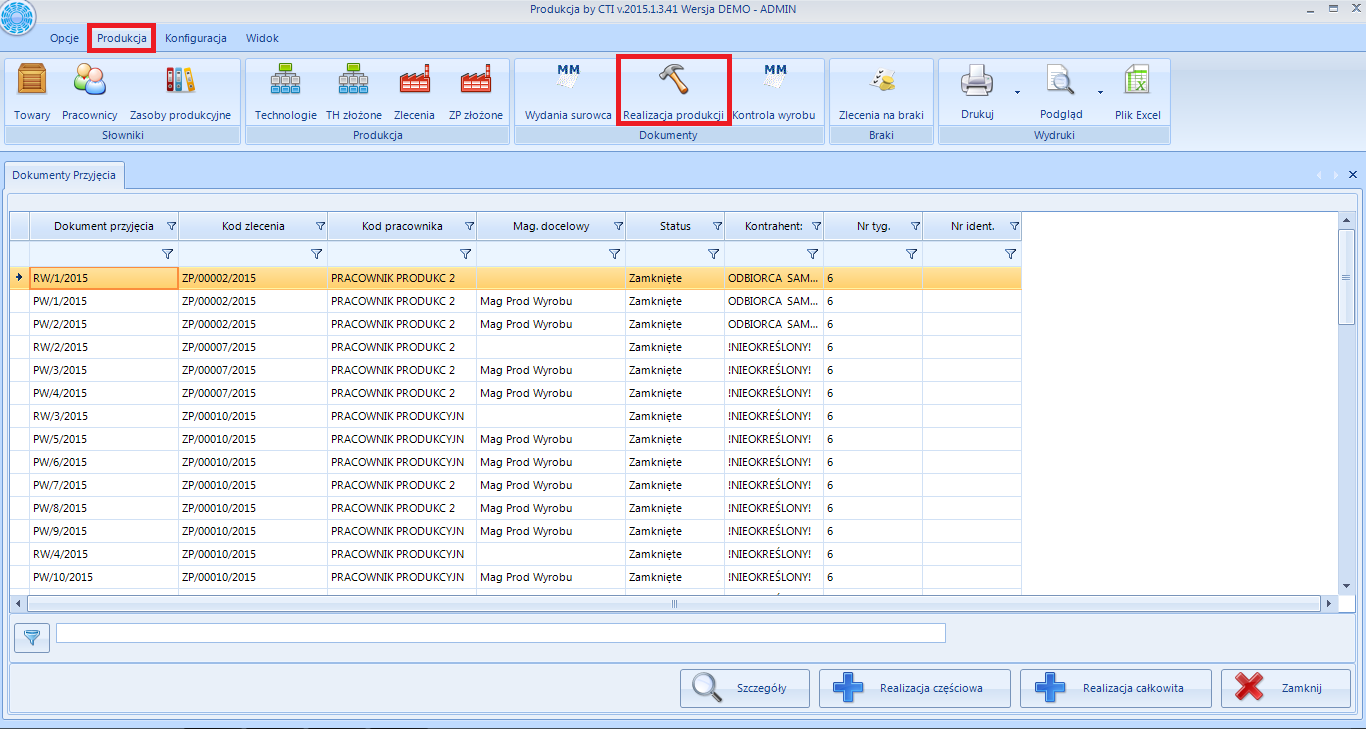Open filter on Kod zlecenia column header
This screenshot has width=1366, height=729.
pyautogui.click(x=320, y=226)
